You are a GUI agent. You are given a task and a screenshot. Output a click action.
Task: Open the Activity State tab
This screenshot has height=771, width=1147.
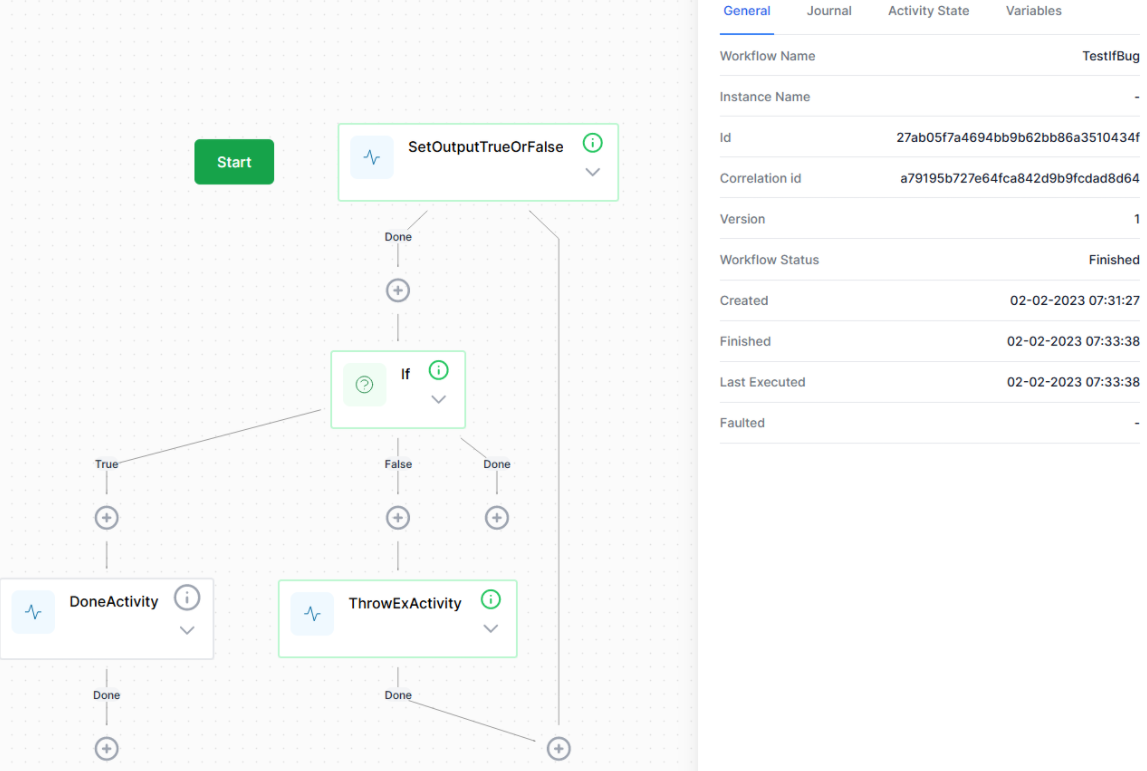[x=928, y=11]
